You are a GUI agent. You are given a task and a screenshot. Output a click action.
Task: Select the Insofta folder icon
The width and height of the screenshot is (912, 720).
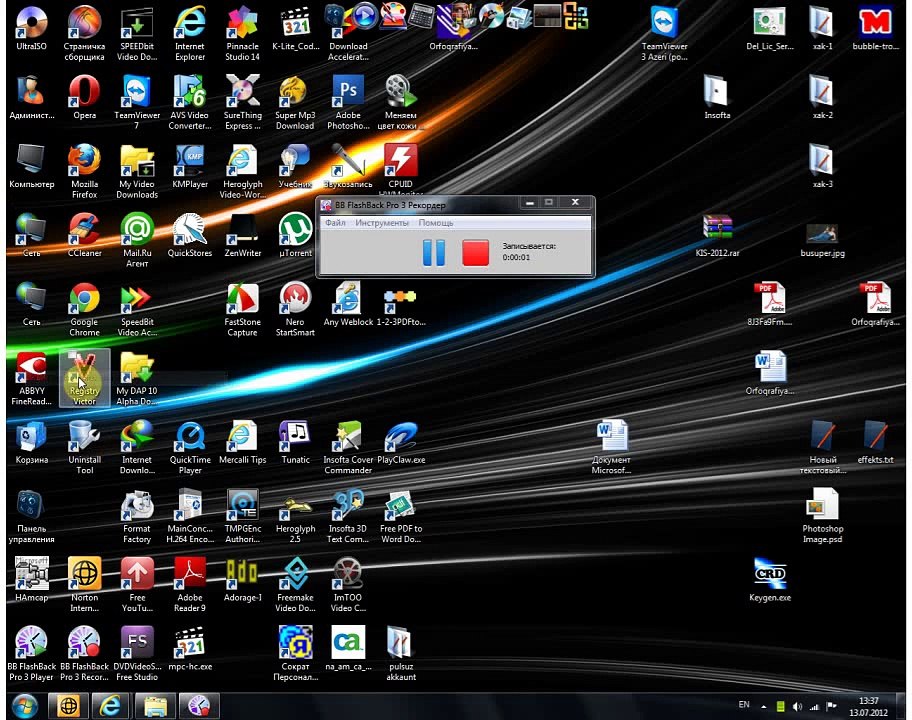(717, 98)
